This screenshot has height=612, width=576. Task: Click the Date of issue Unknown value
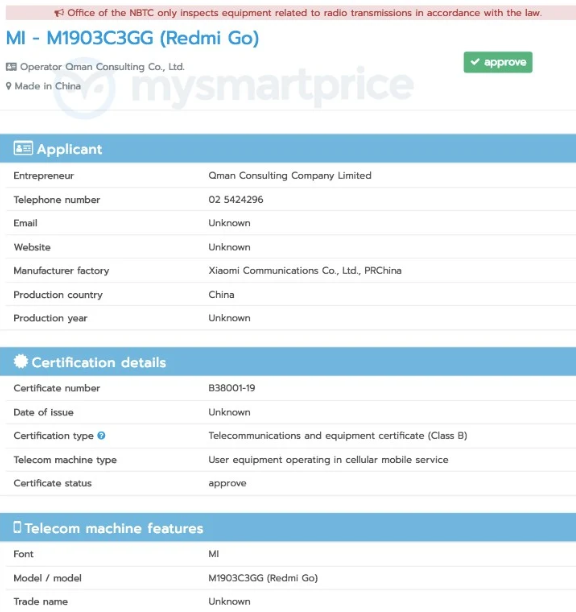[229, 412]
